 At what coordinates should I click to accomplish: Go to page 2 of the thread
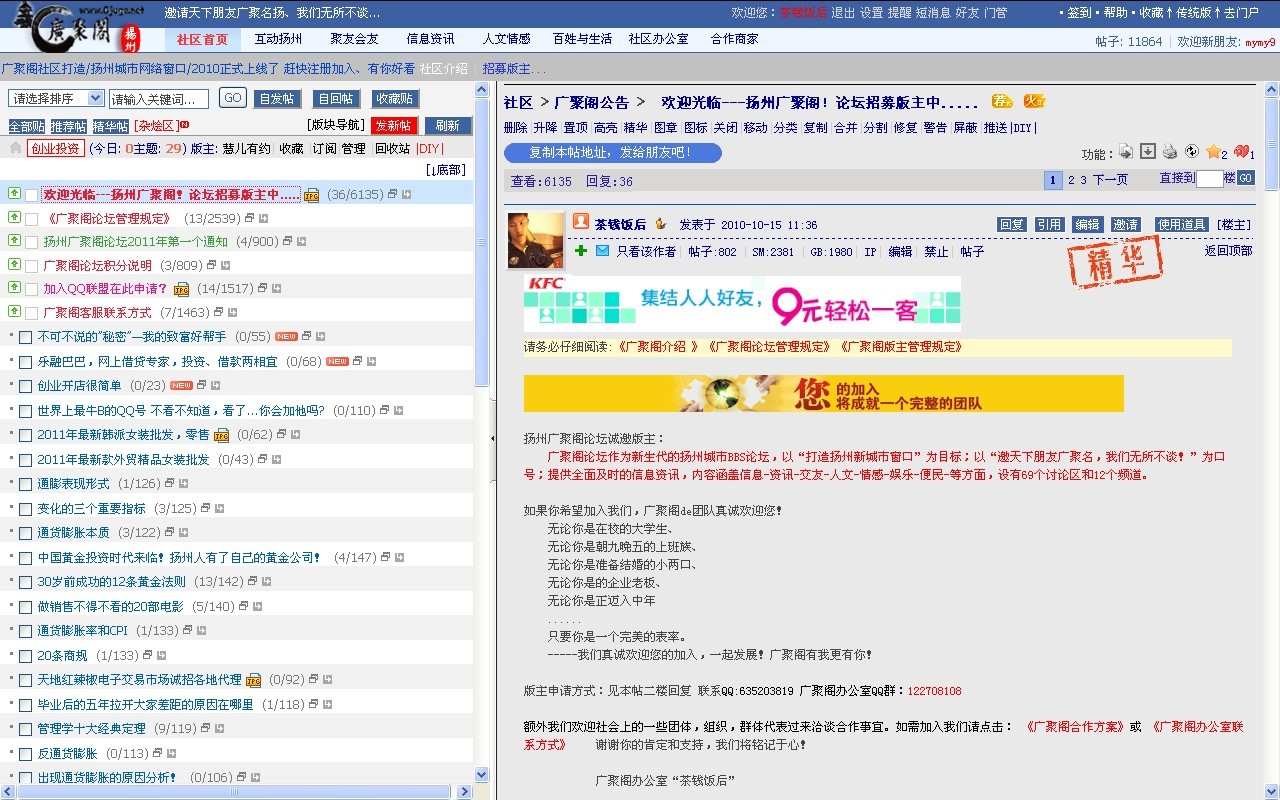pos(1071,180)
